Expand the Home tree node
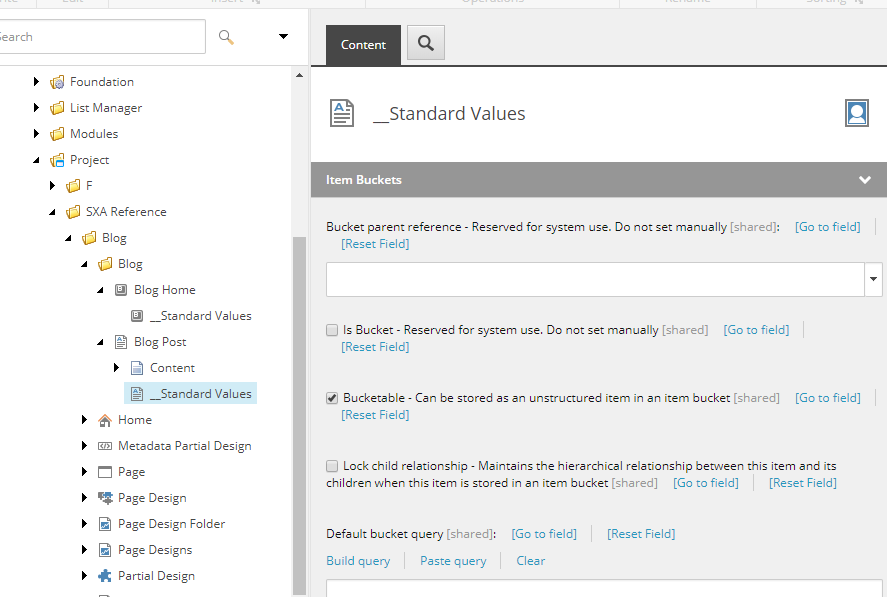The width and height of the screenshot is (887, 597). (84, 420)
